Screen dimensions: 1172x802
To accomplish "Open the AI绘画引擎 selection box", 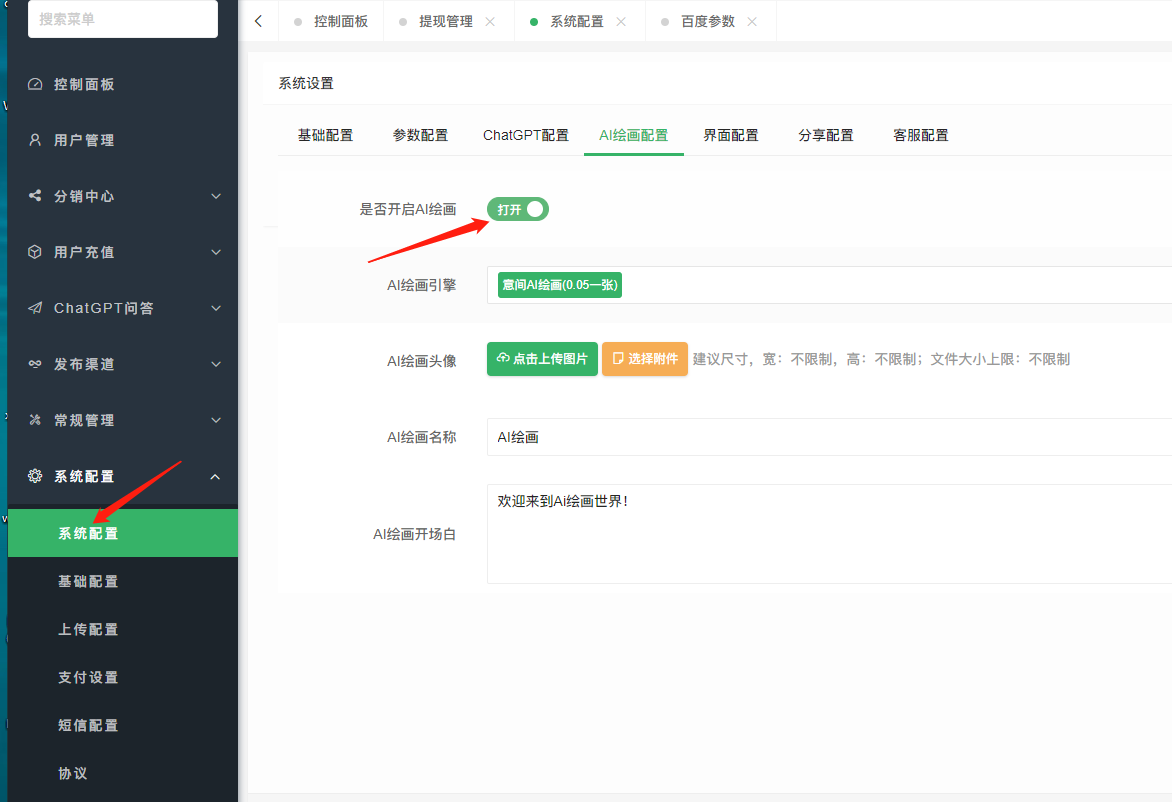I will click(829, 285).
